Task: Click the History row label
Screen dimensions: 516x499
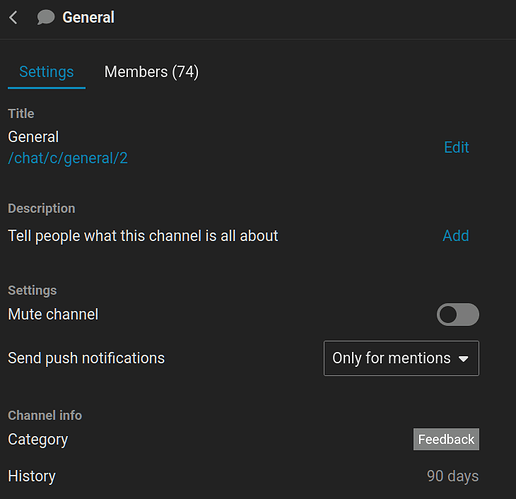Action: [32, 476]
